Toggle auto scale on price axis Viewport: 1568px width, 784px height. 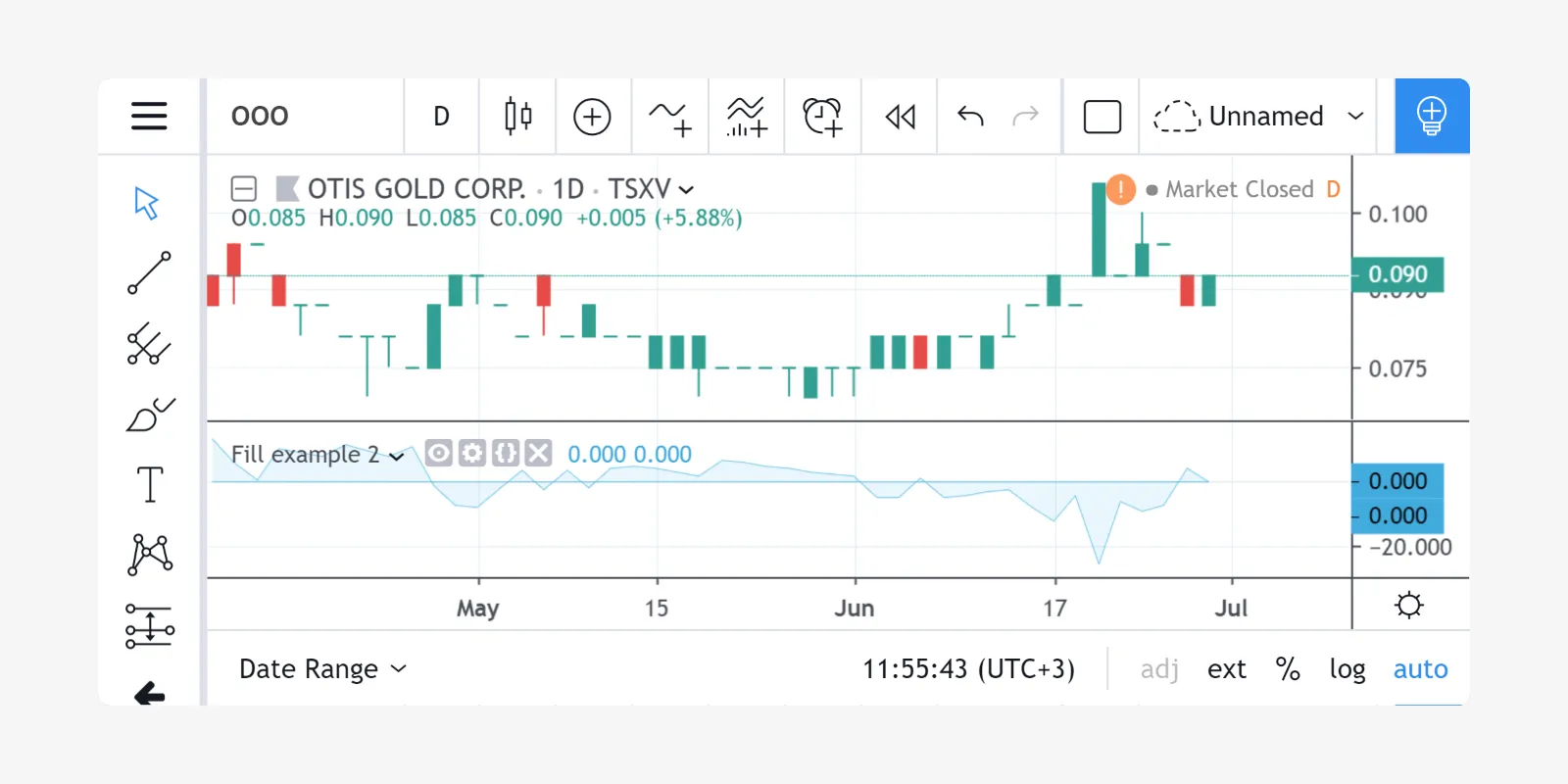coord(1420,669)
